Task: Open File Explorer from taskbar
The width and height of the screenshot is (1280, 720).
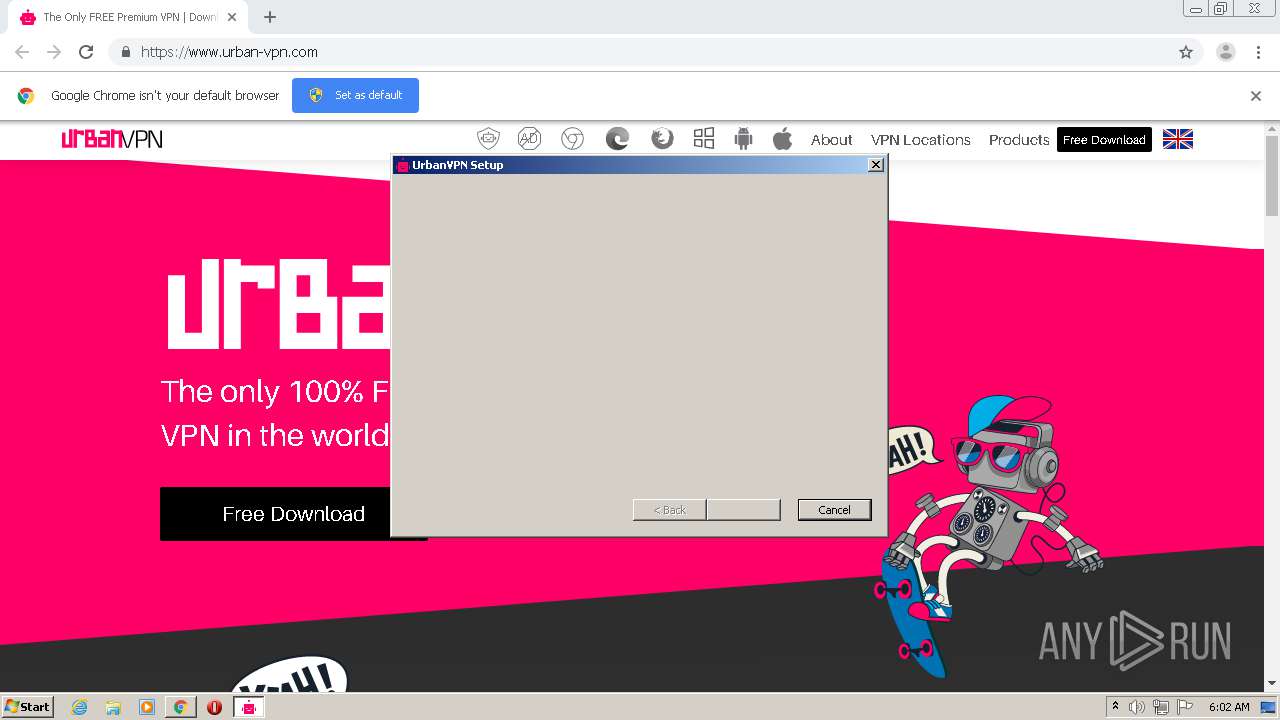Action: (x=113, y=707)
